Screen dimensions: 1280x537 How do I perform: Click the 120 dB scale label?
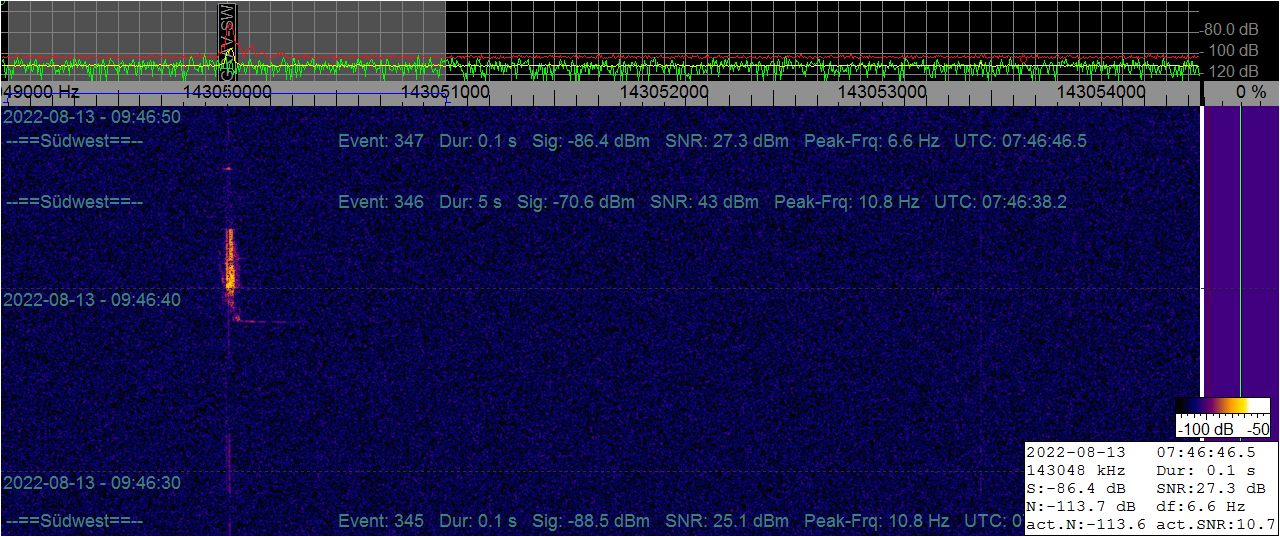(1235, 72)
